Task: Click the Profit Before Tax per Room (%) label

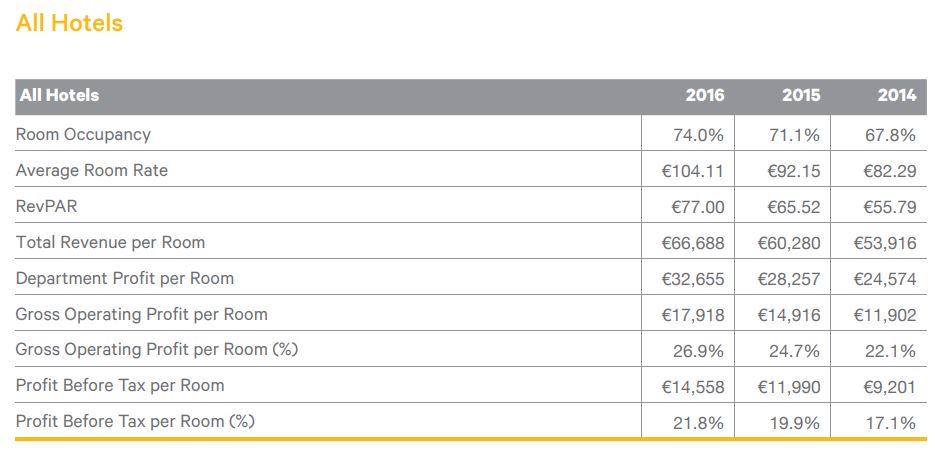Action: click(135, 421)
